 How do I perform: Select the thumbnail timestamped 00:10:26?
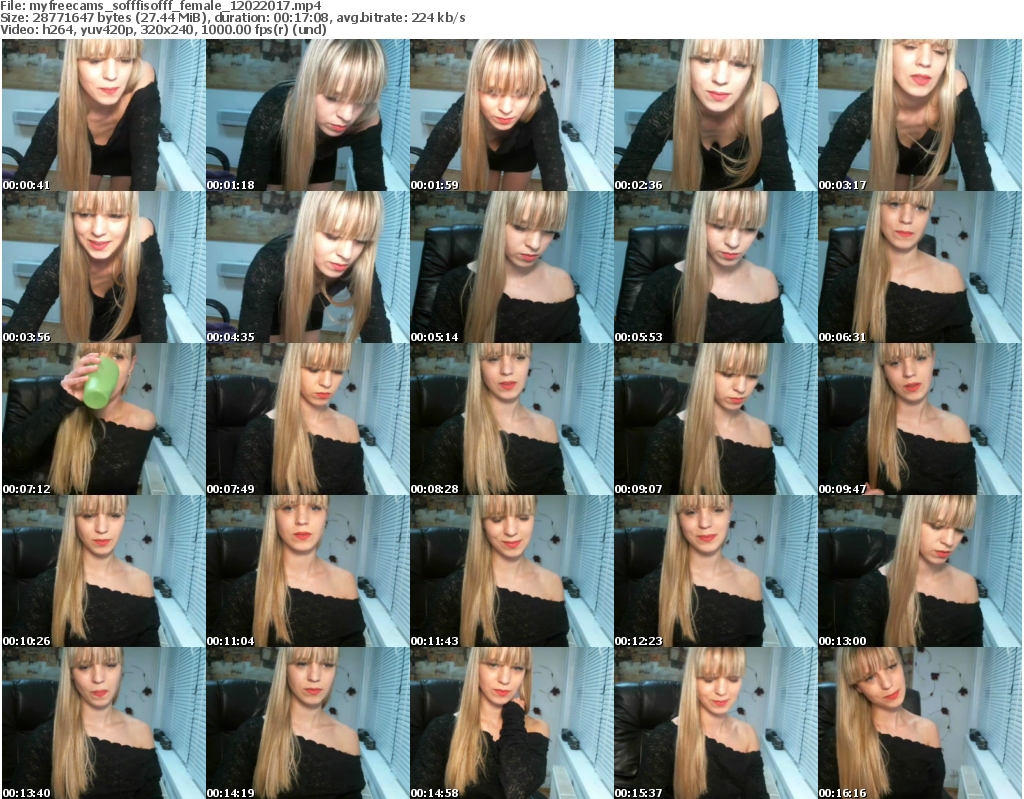[104, 571]
